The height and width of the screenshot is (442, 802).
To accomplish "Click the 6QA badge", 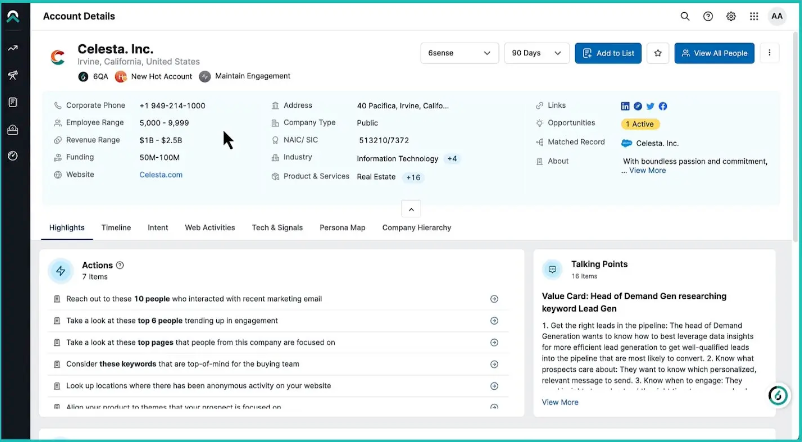I will (x=91, y=77).
